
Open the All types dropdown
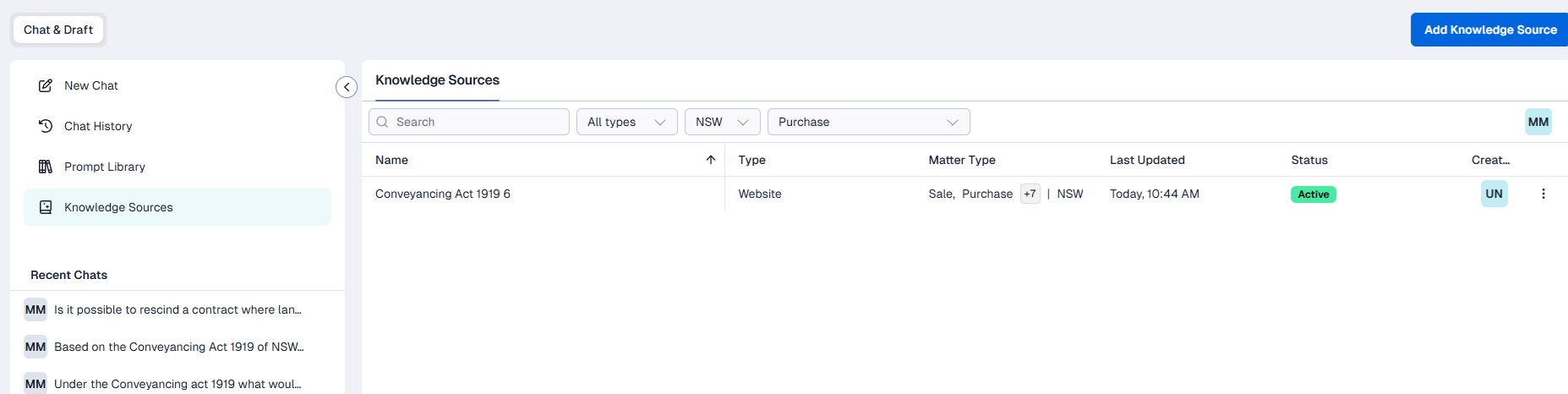click(x=627, y=122)
